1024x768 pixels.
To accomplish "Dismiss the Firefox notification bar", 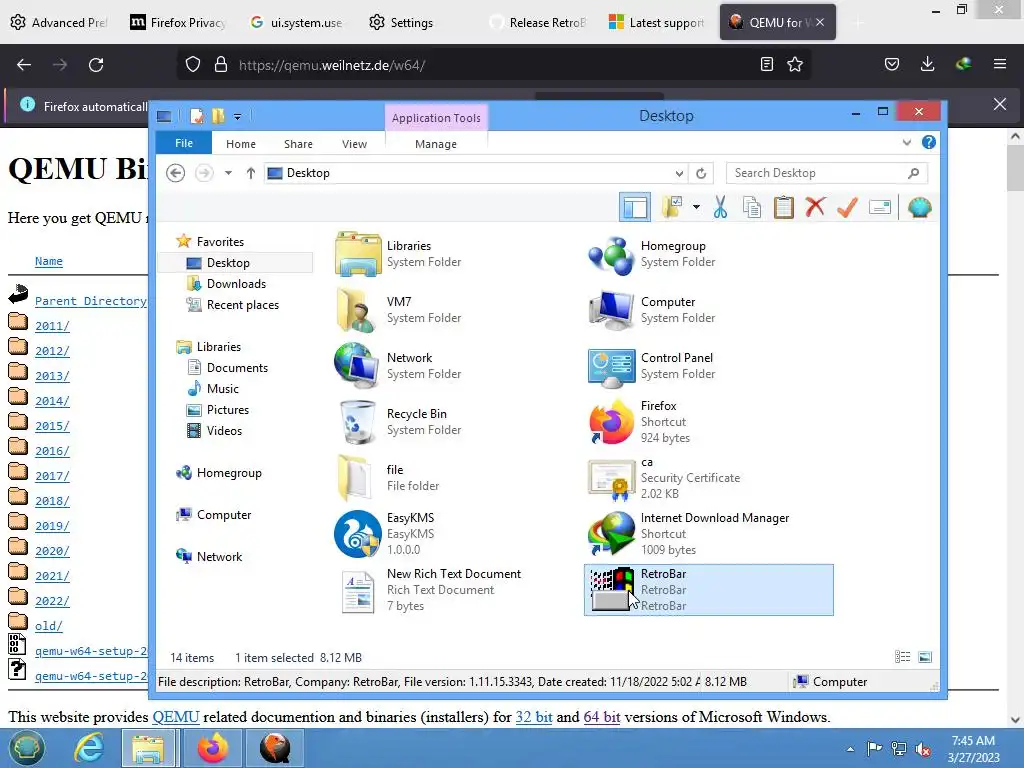I will 999,104.
